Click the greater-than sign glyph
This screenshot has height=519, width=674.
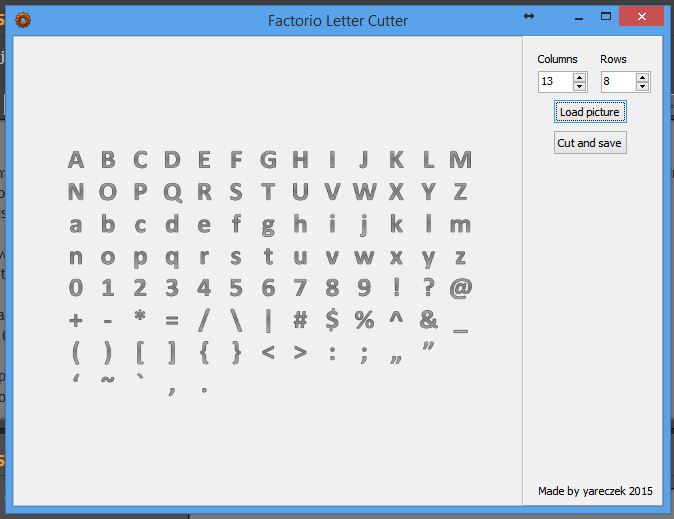pyautogui.click(x=300, y=353)
